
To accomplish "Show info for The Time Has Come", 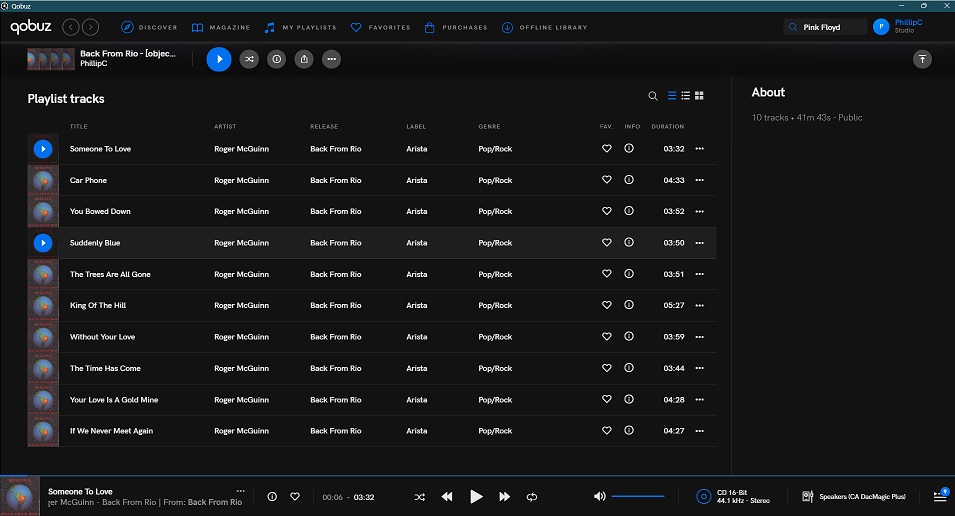I will pos(629,368).
